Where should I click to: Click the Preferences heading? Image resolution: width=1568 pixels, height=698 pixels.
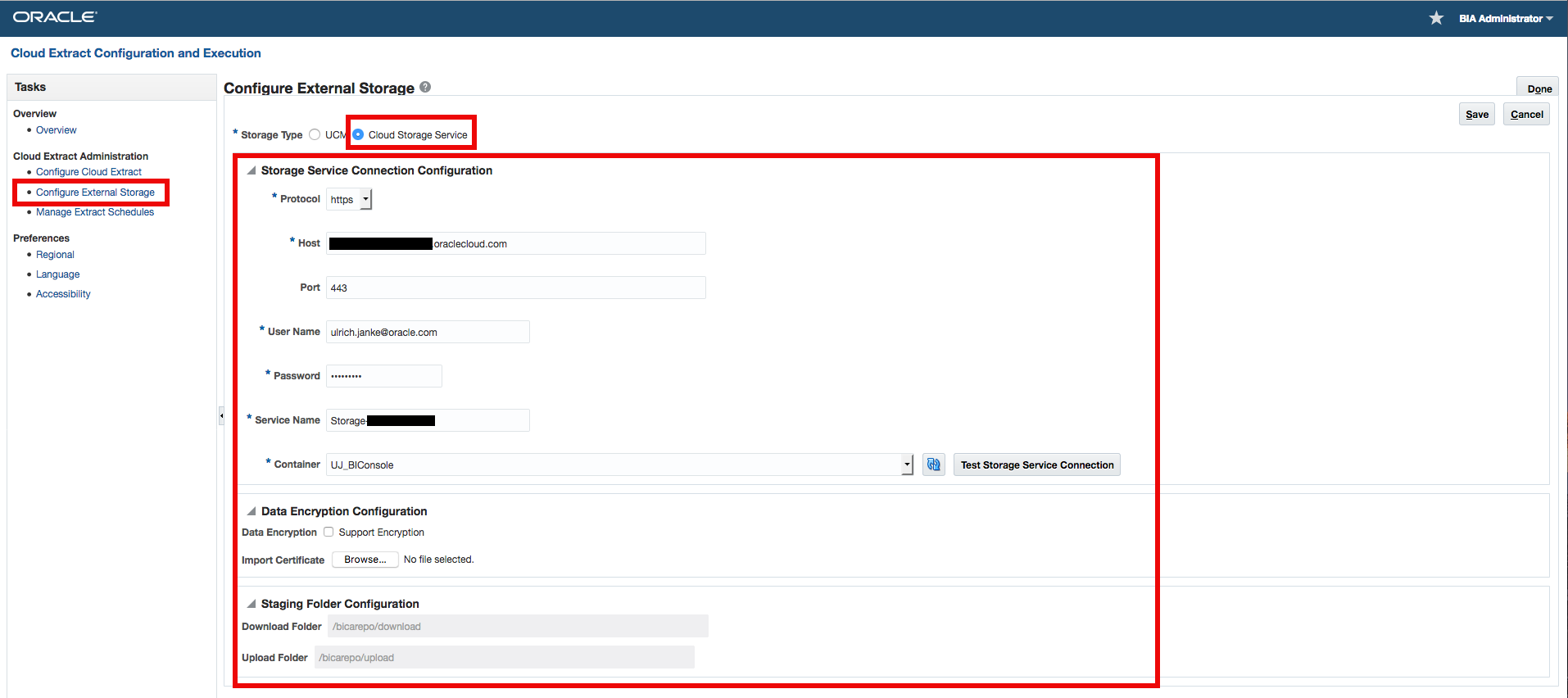(x=41, y=238)
